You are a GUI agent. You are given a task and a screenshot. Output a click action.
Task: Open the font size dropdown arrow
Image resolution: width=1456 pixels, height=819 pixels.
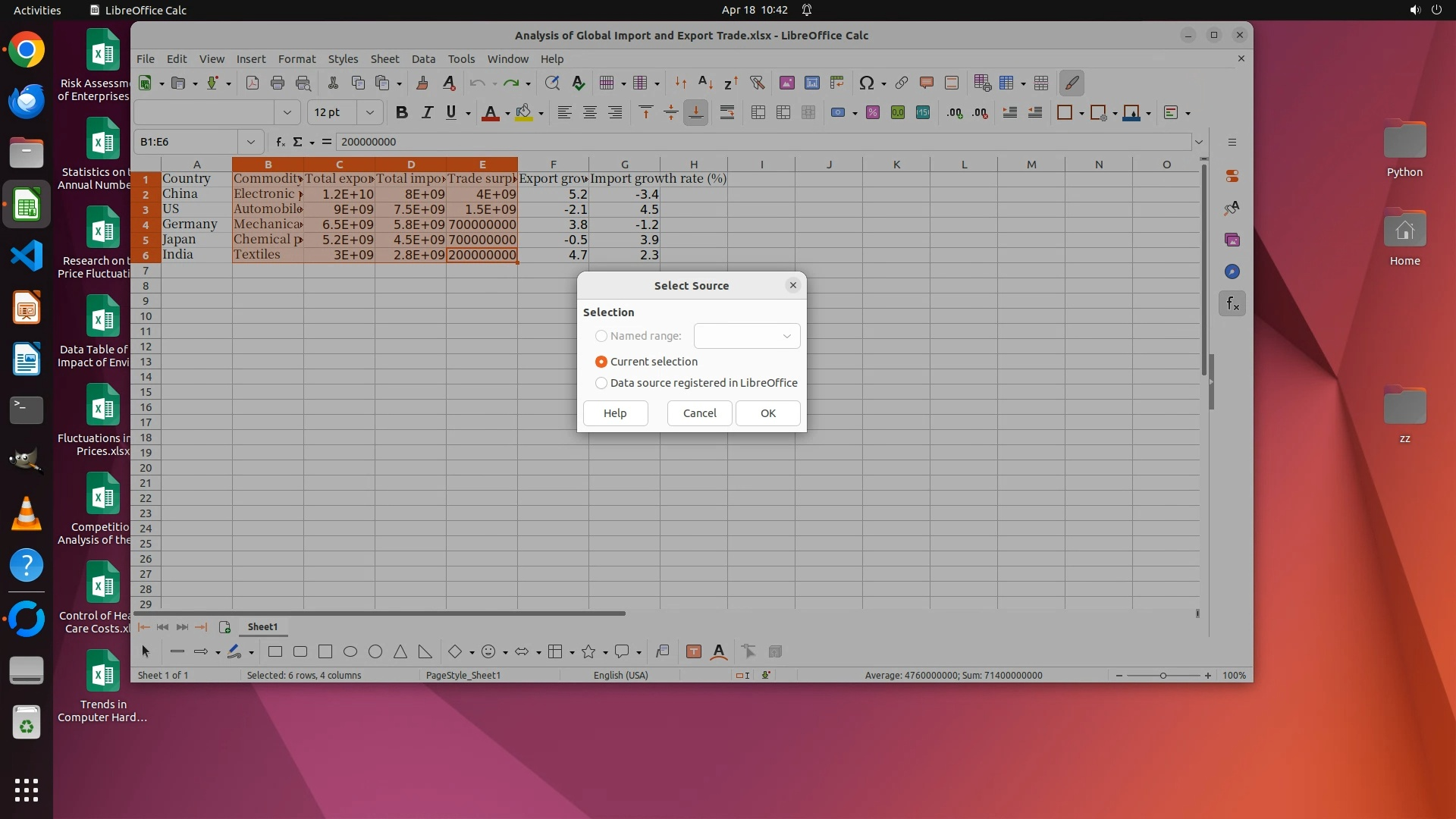coord(370,113)
